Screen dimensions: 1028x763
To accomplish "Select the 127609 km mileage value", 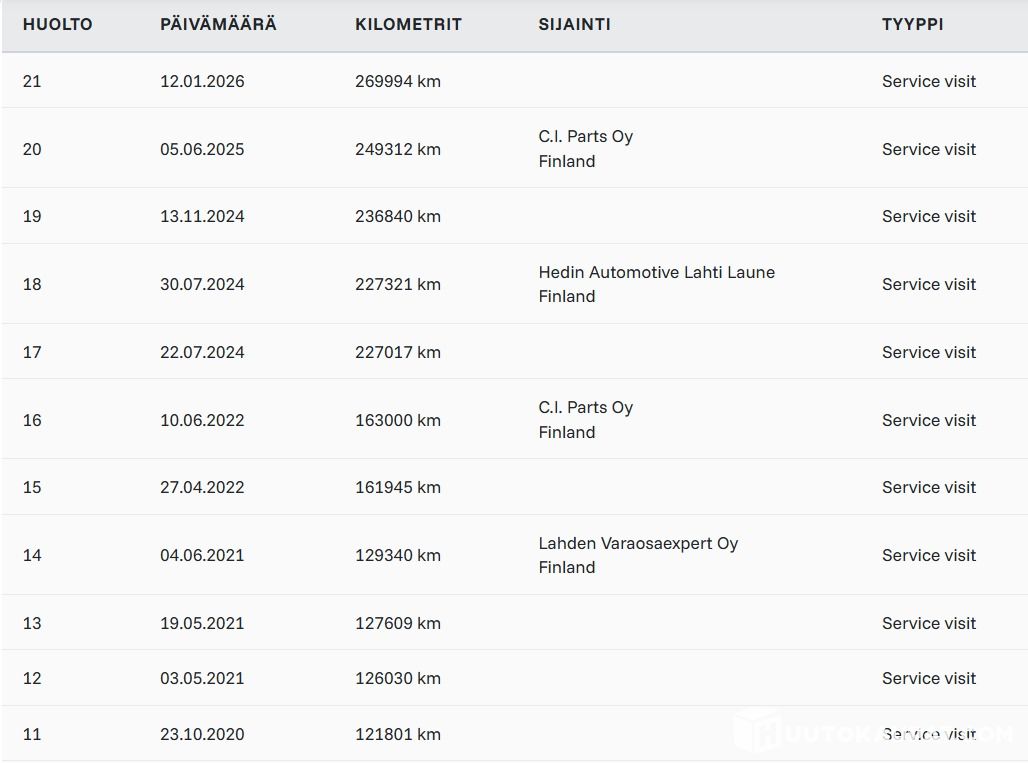I will tap(397, 623).
